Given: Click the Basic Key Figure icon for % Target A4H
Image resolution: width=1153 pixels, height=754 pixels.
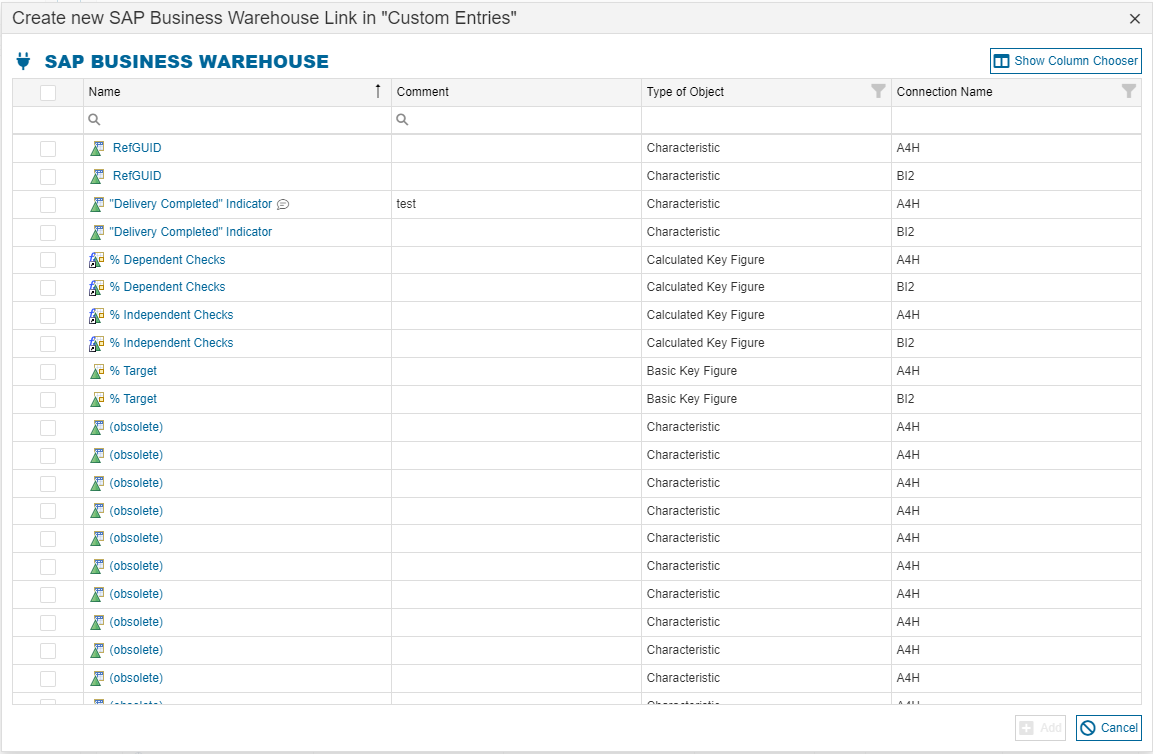Looking at the screenshot, I should (97, 371).
